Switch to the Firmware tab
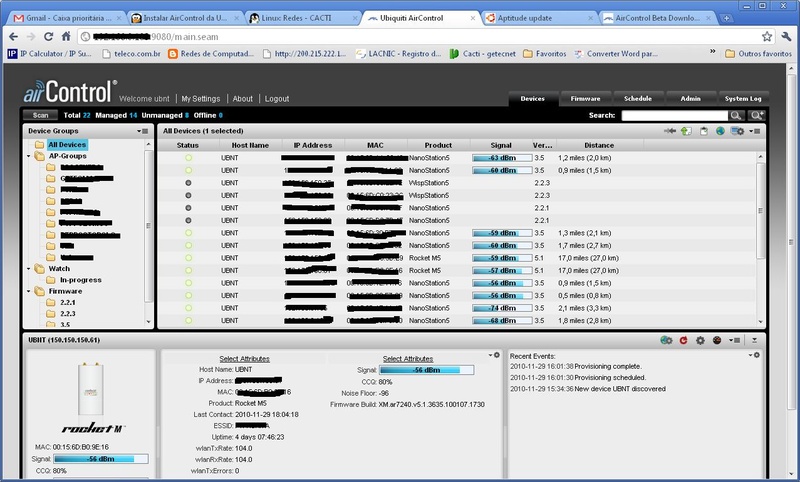This screenshot has width=800, height=482. tap(585, 98)
